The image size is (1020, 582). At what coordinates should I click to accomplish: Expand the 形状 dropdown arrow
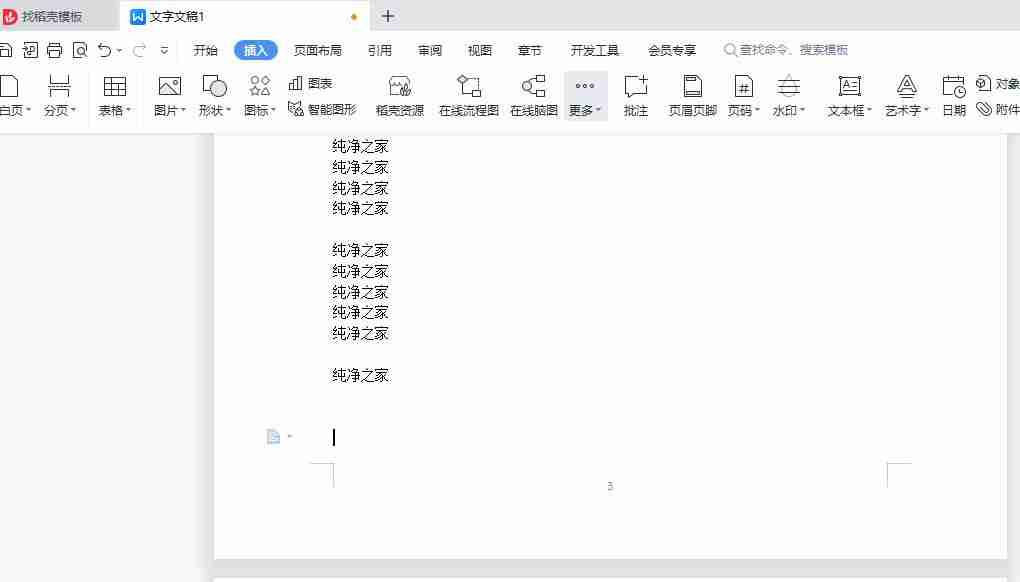coord(228,110)
